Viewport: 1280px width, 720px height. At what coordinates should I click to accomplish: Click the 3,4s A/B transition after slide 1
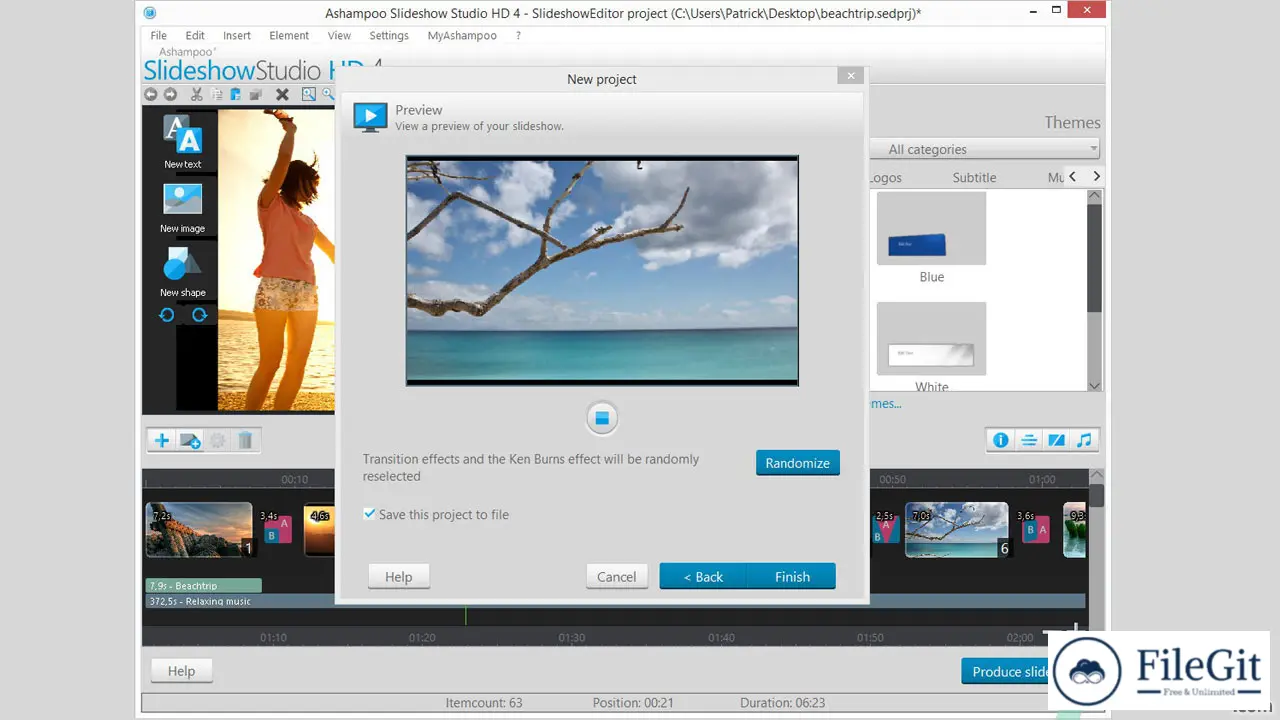tap(276, 528)
